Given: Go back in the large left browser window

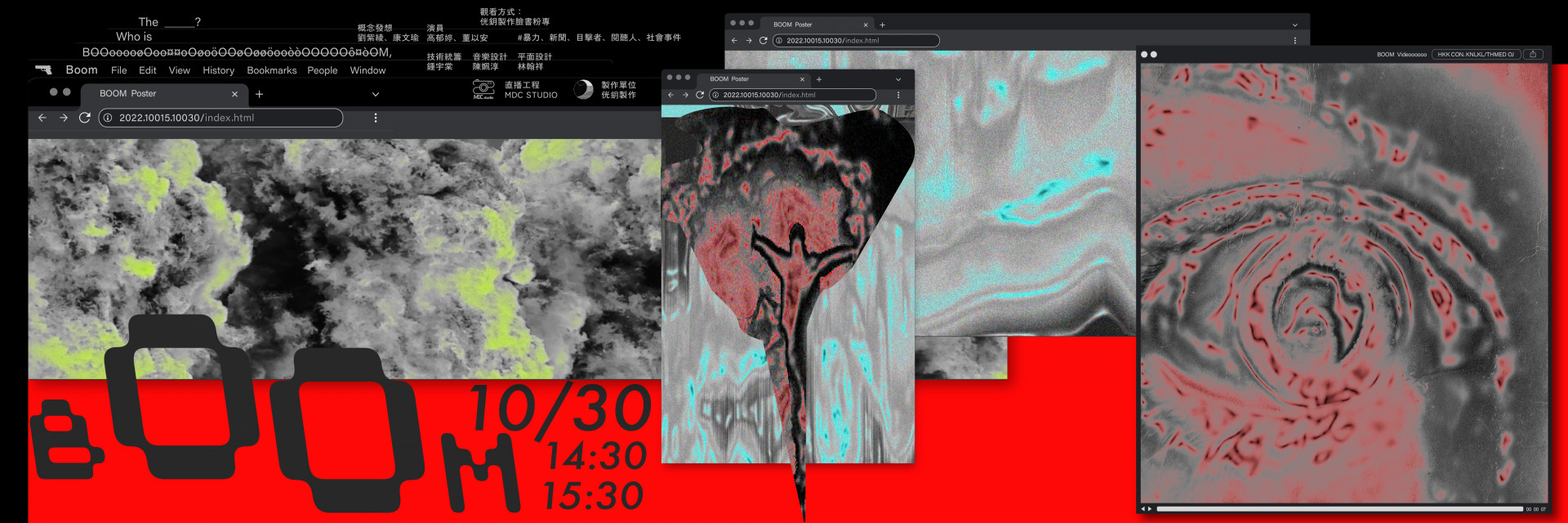Looking at the screenshot, I should [x=42, y=118].
